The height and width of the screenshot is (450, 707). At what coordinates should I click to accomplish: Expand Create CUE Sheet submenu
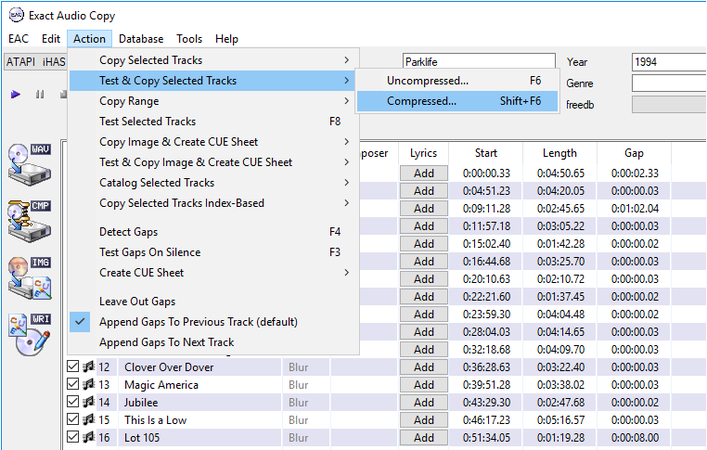214,272
